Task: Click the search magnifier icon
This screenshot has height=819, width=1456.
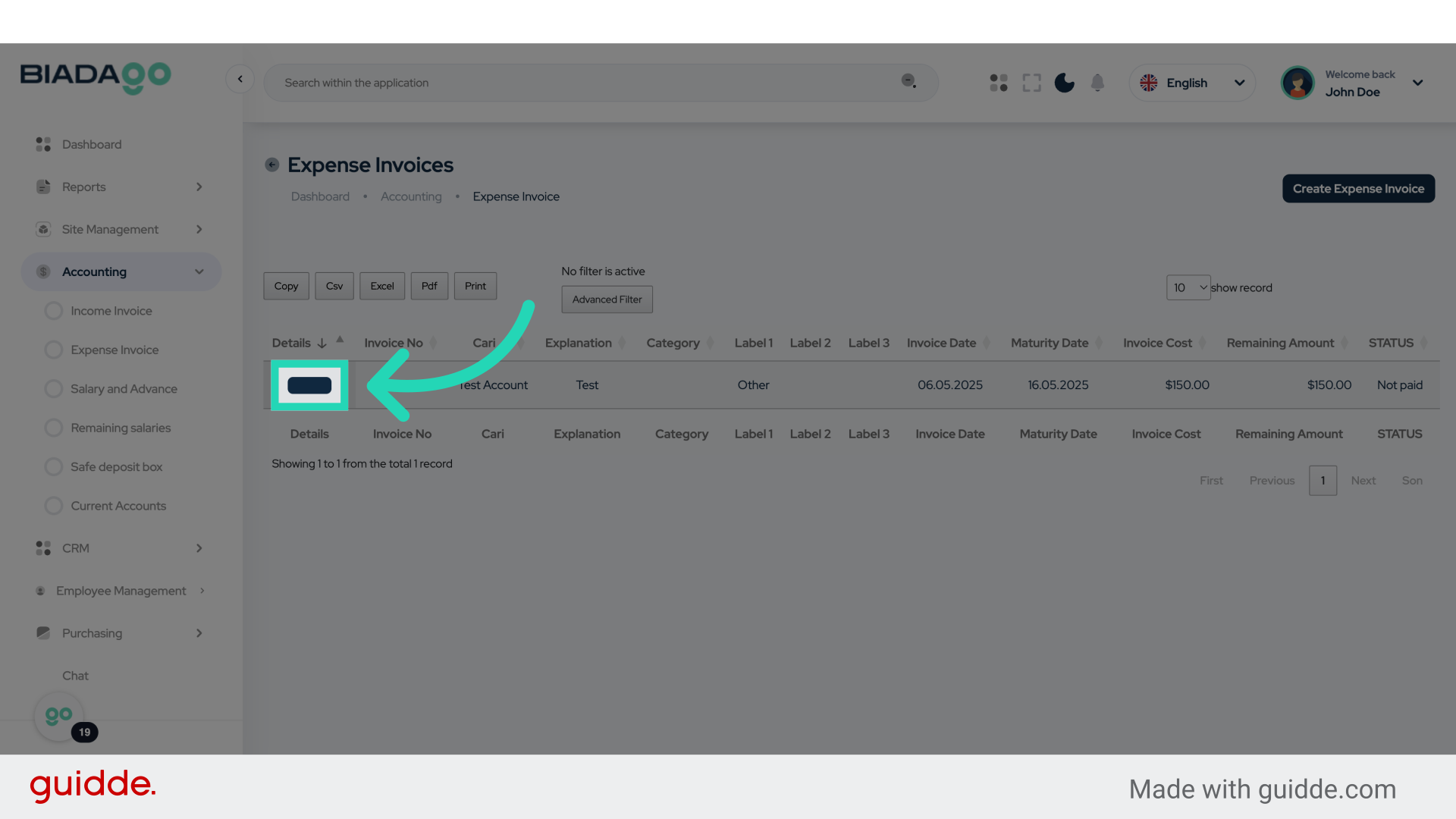Action: [x=908, y=81]
